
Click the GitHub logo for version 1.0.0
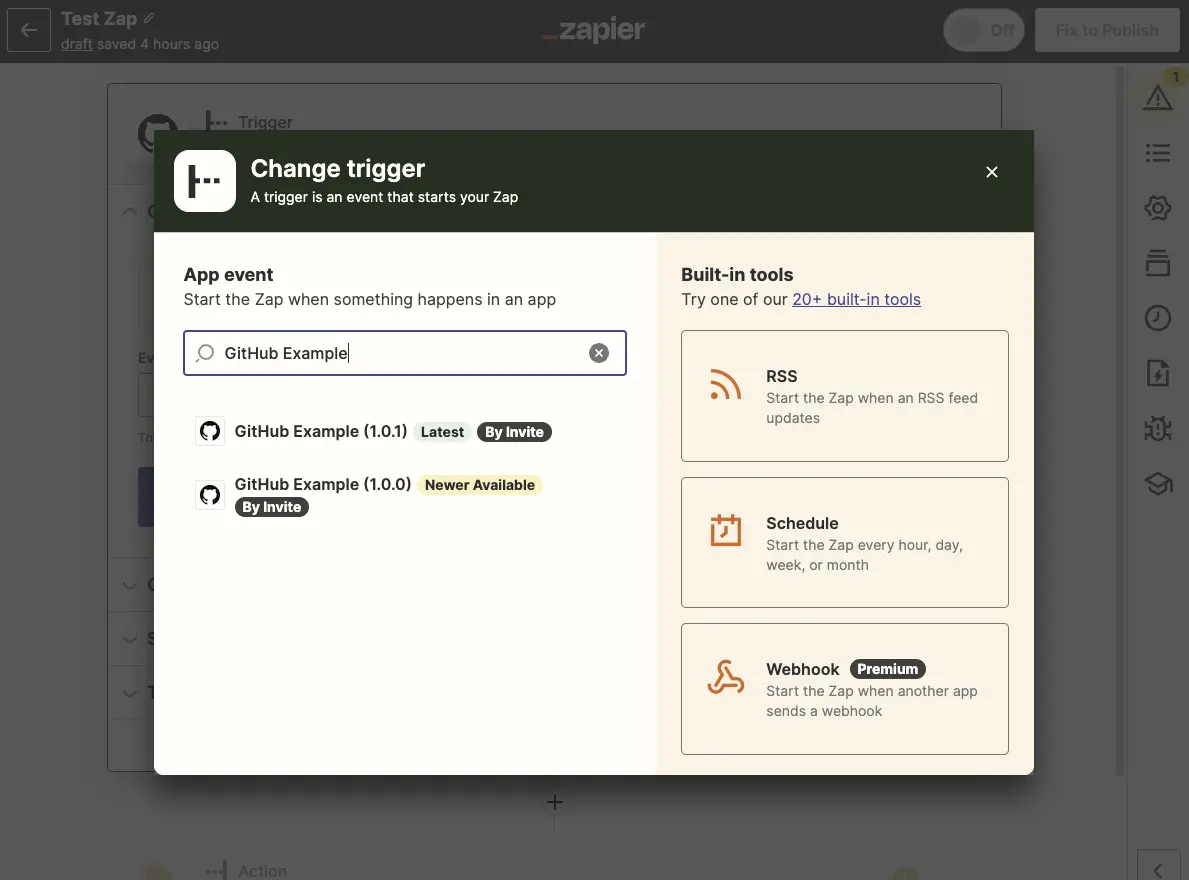(x=210, y=495)
